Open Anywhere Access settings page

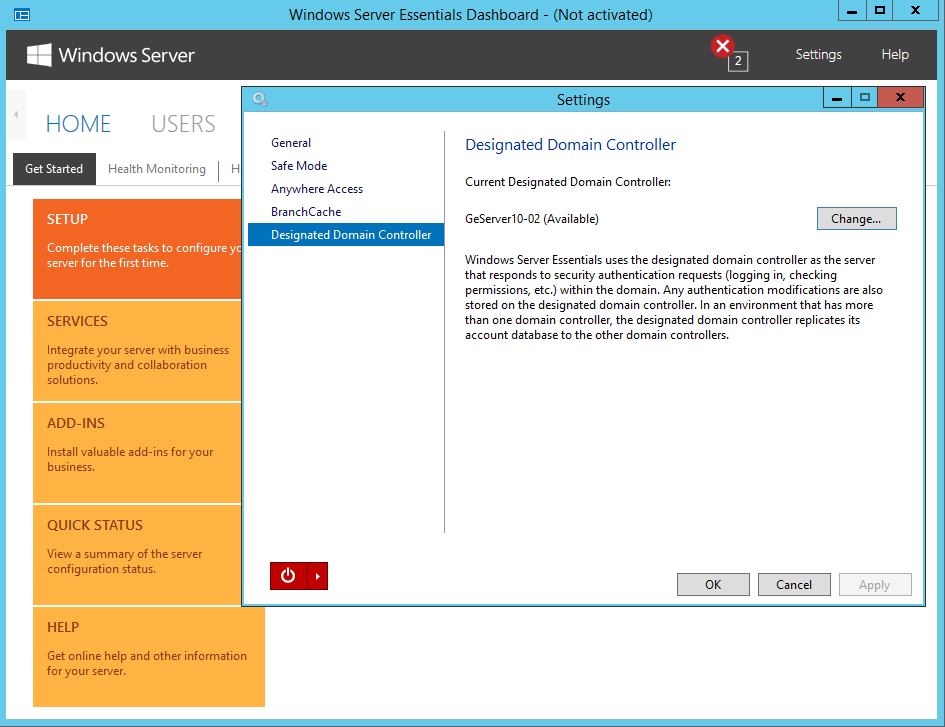317,189
